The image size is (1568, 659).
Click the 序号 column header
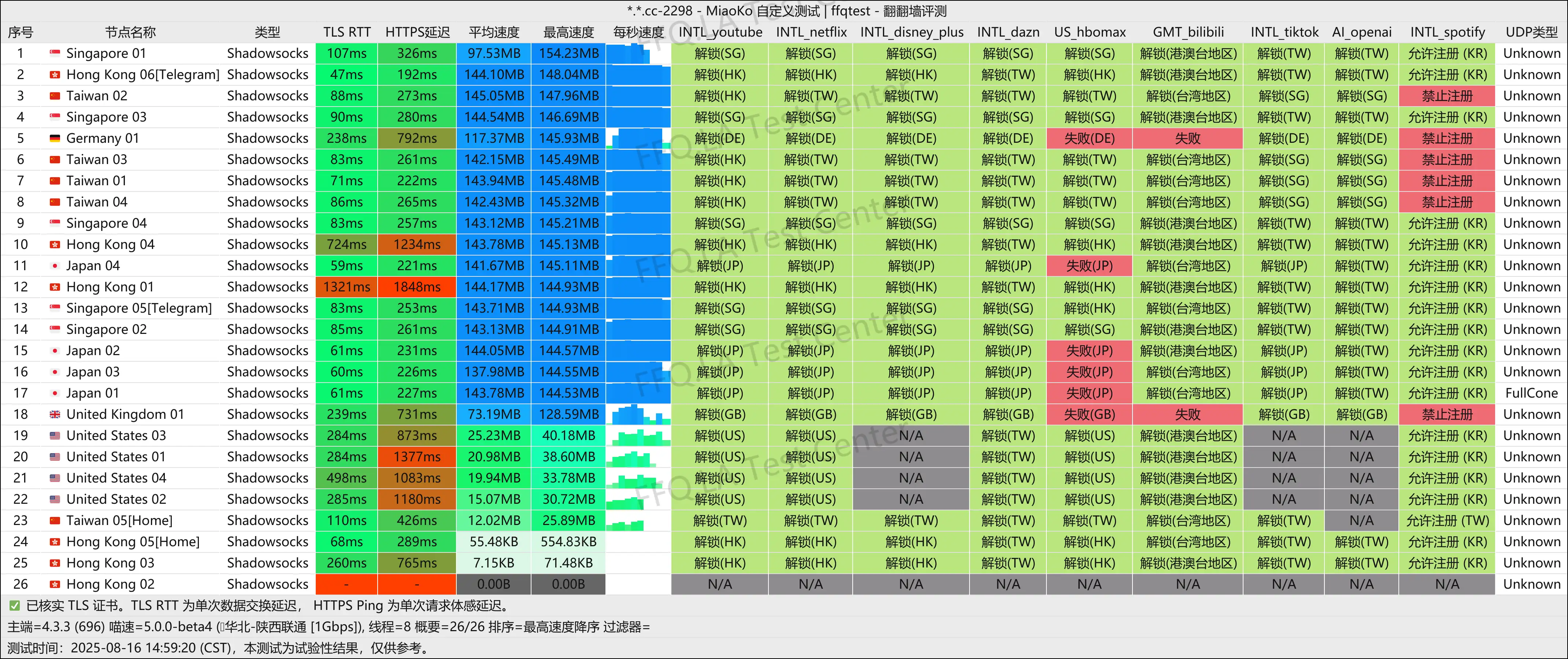pos(20,32)
